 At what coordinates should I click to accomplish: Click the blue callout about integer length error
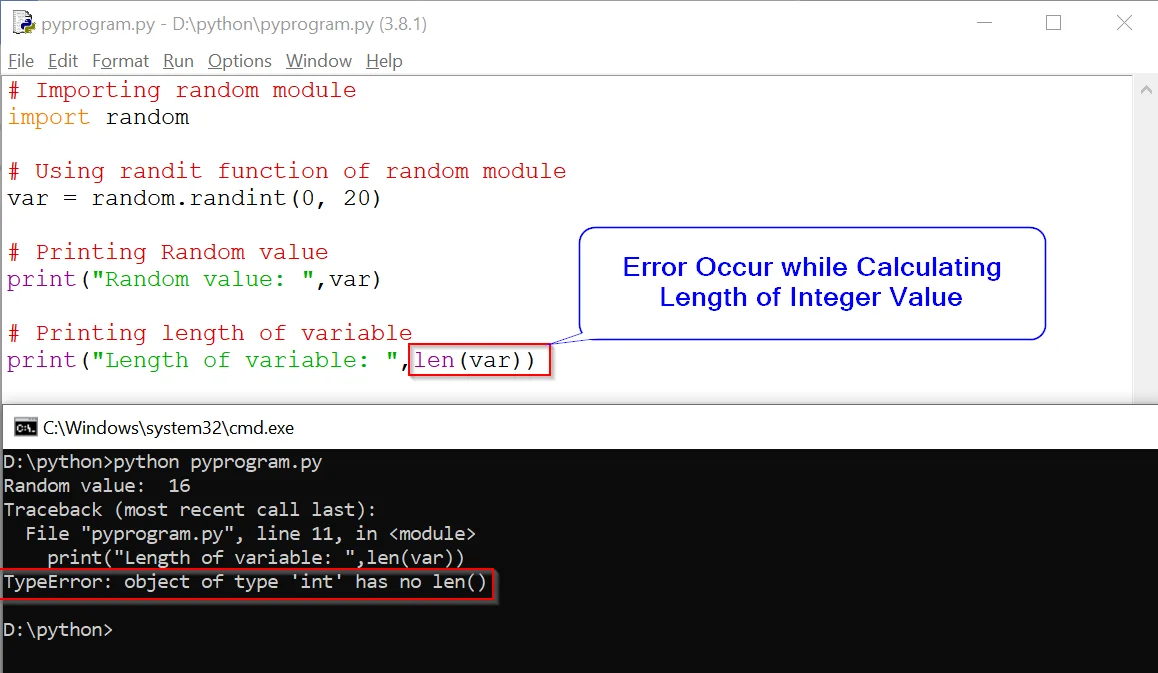811,282
